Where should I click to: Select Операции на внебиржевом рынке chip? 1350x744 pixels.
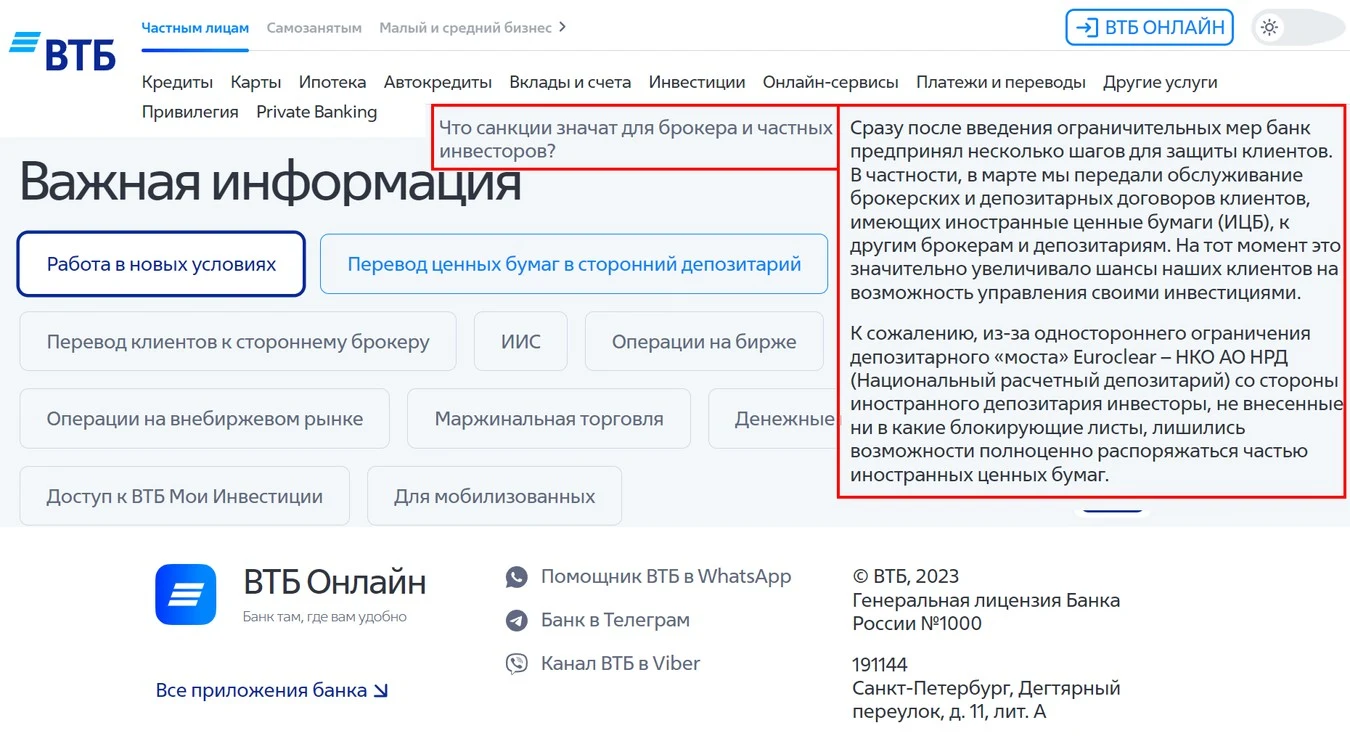(x=205, y=419)
